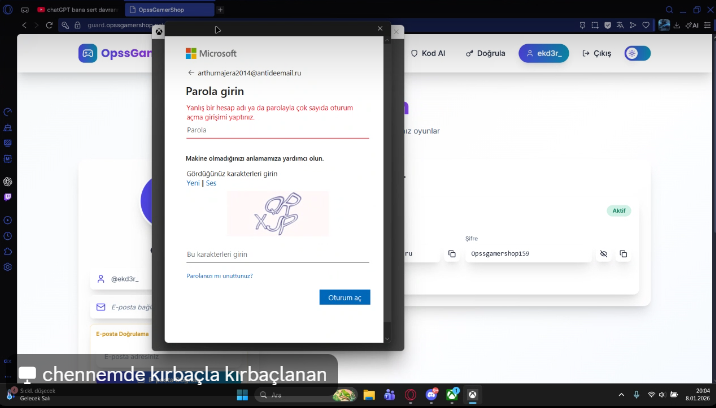This screenshot has width=716, height=408.
Task: Toggle the site theme switch
Action: (x=637, y=53)
